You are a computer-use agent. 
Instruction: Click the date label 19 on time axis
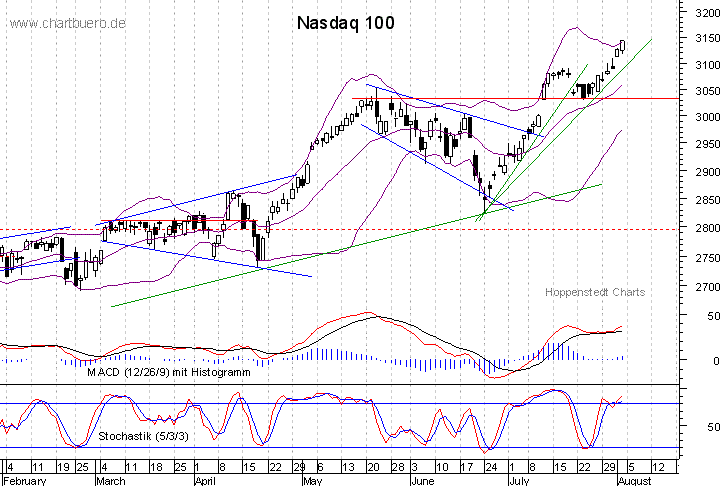(63, 467)
